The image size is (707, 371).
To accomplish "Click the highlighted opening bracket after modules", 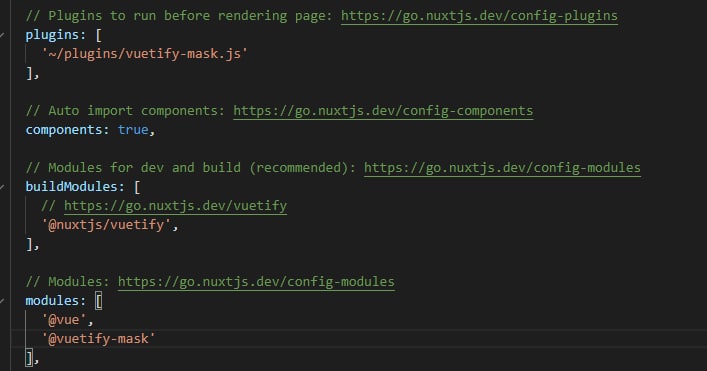I will (99, 301).
